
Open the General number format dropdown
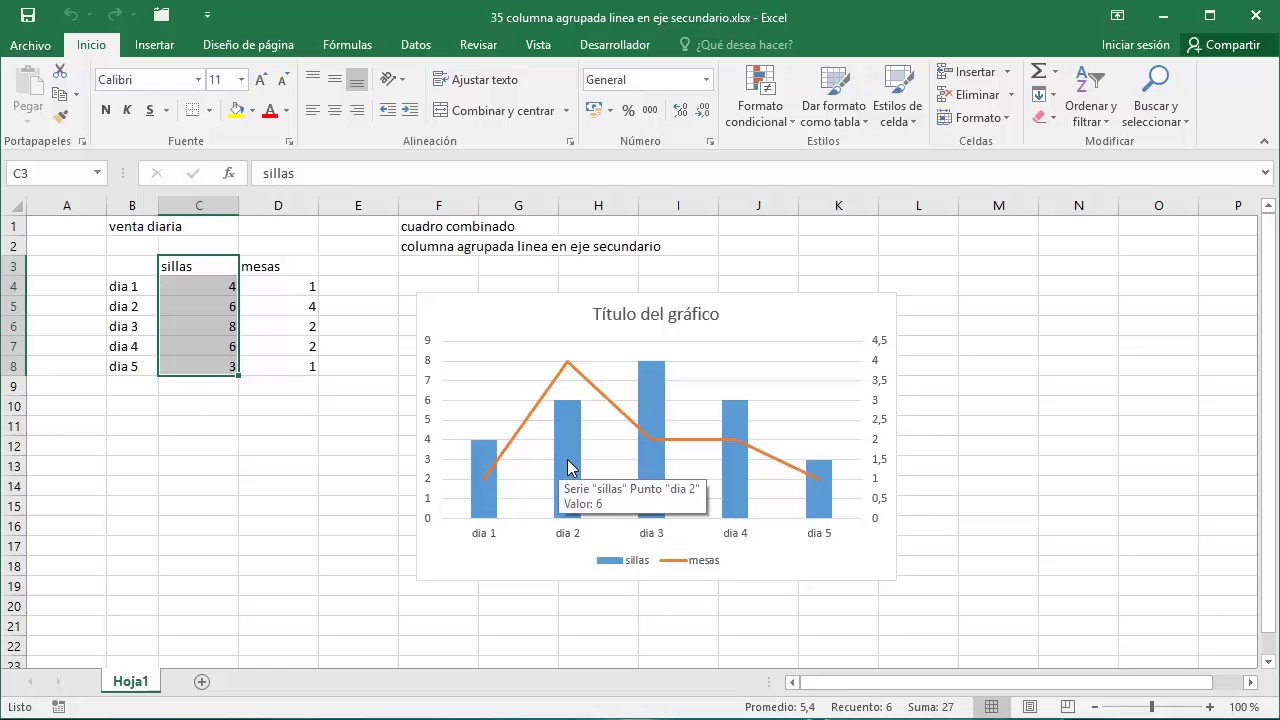click(706, 80)
